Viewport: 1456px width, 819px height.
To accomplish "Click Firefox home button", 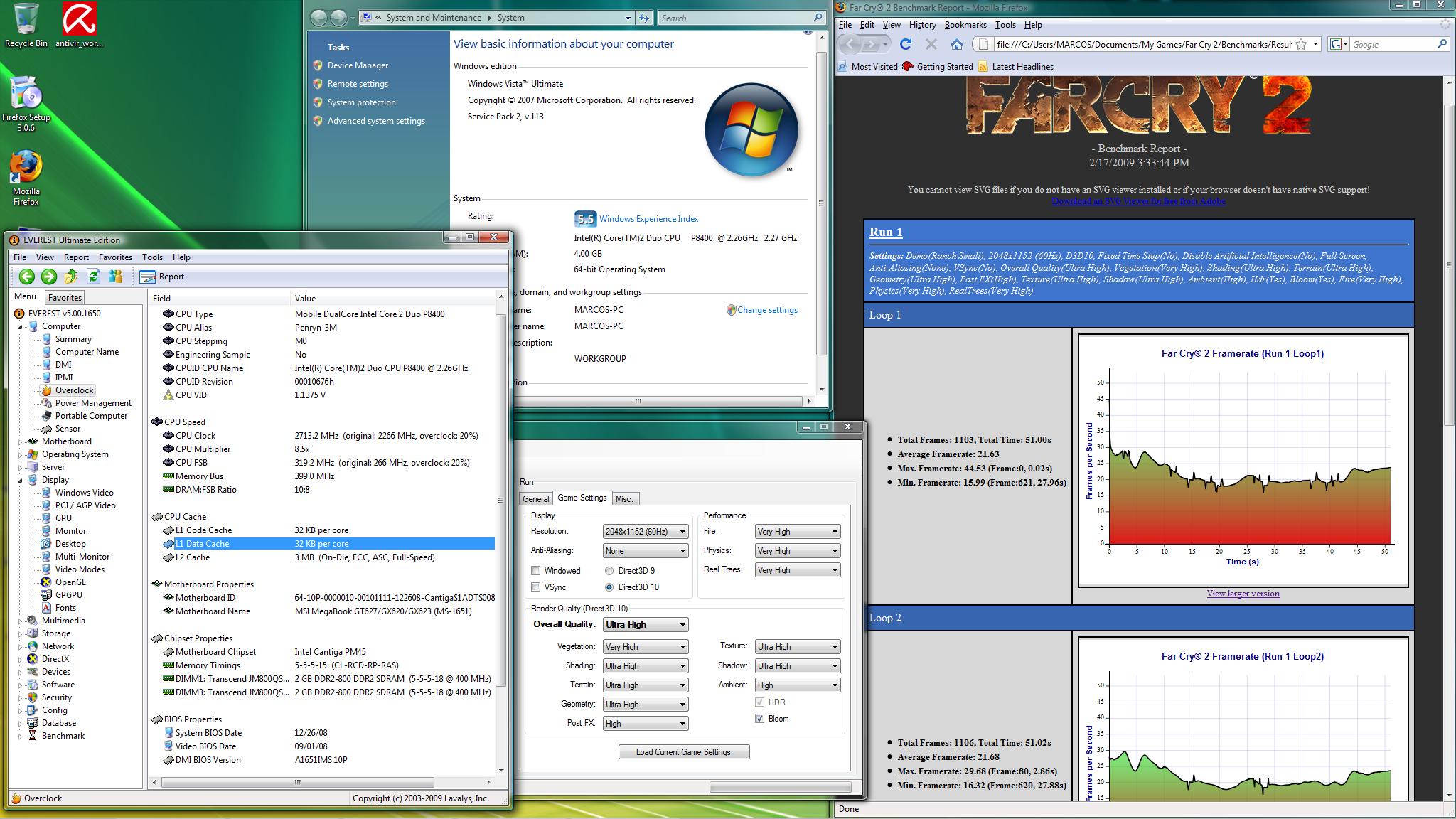I will (x=957, y=44).
